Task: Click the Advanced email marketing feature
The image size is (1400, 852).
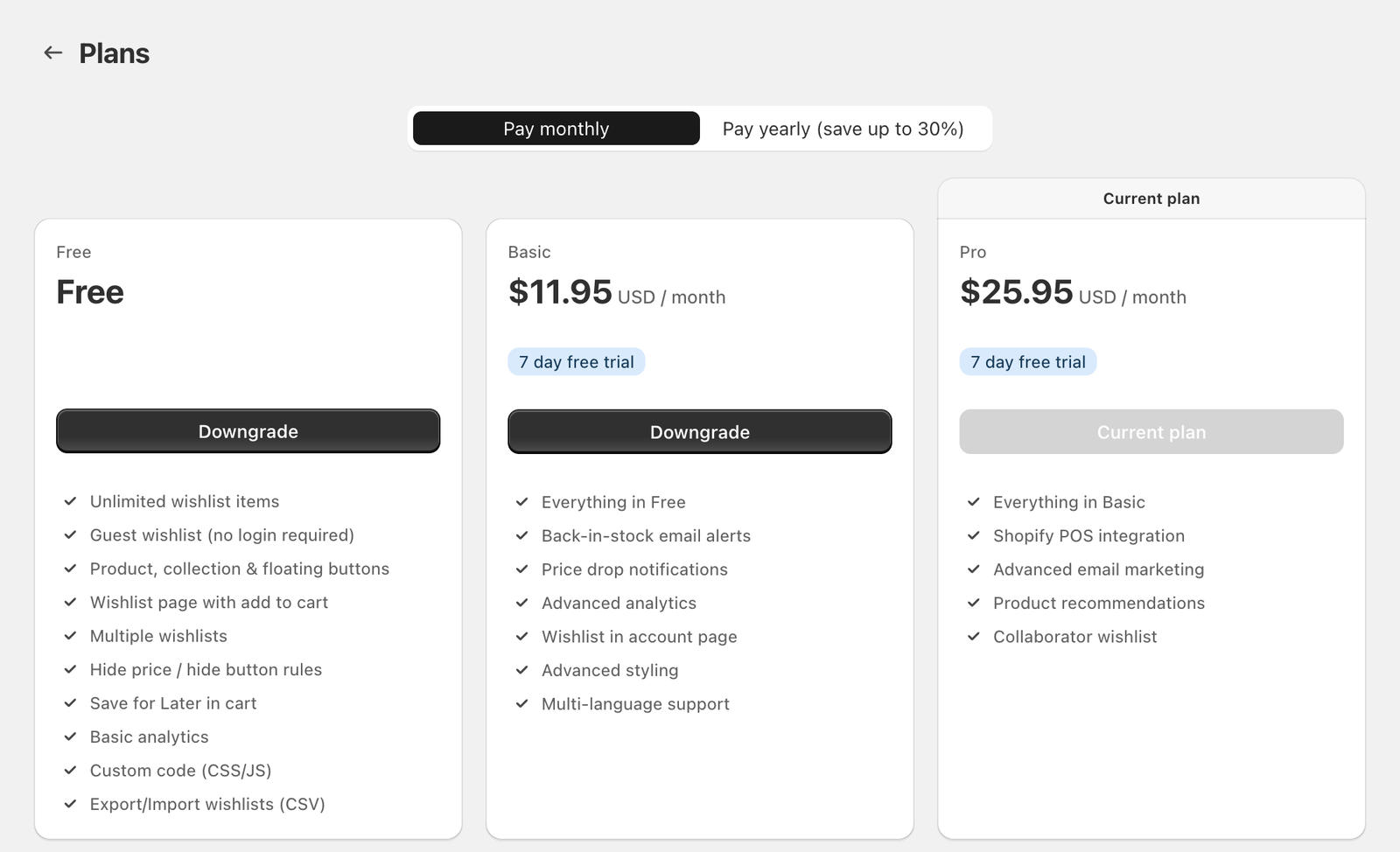Action: pos(1099,569)
